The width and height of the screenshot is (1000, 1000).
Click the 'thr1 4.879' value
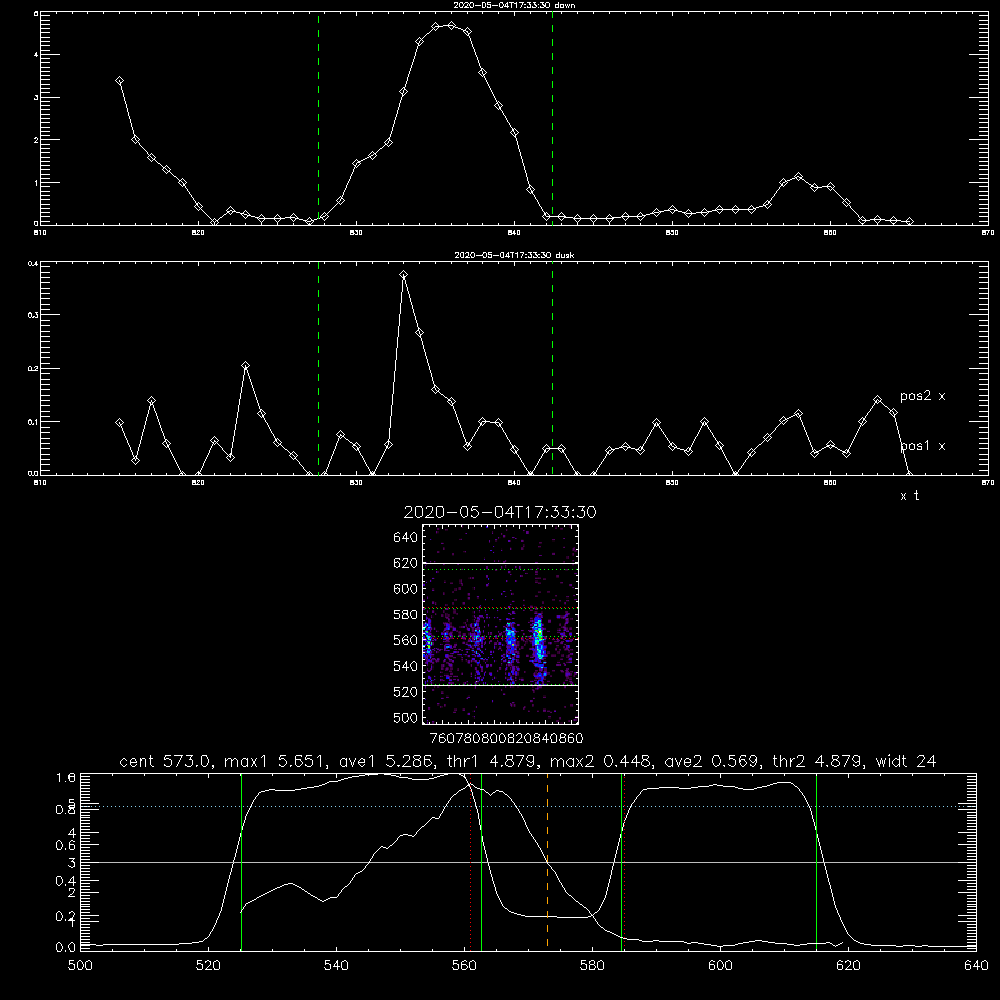pos(490,761)
